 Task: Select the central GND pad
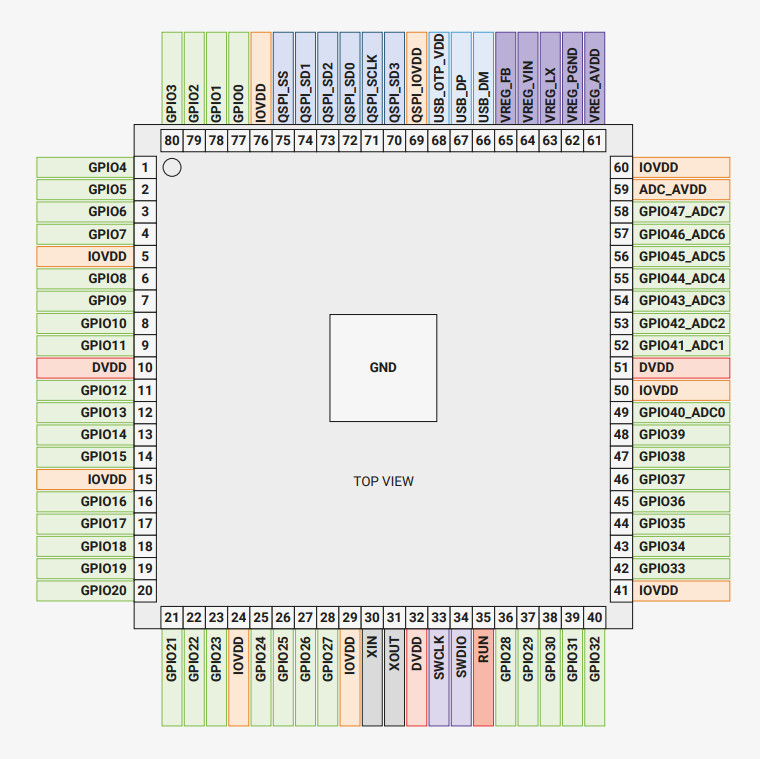pos(383,367)
